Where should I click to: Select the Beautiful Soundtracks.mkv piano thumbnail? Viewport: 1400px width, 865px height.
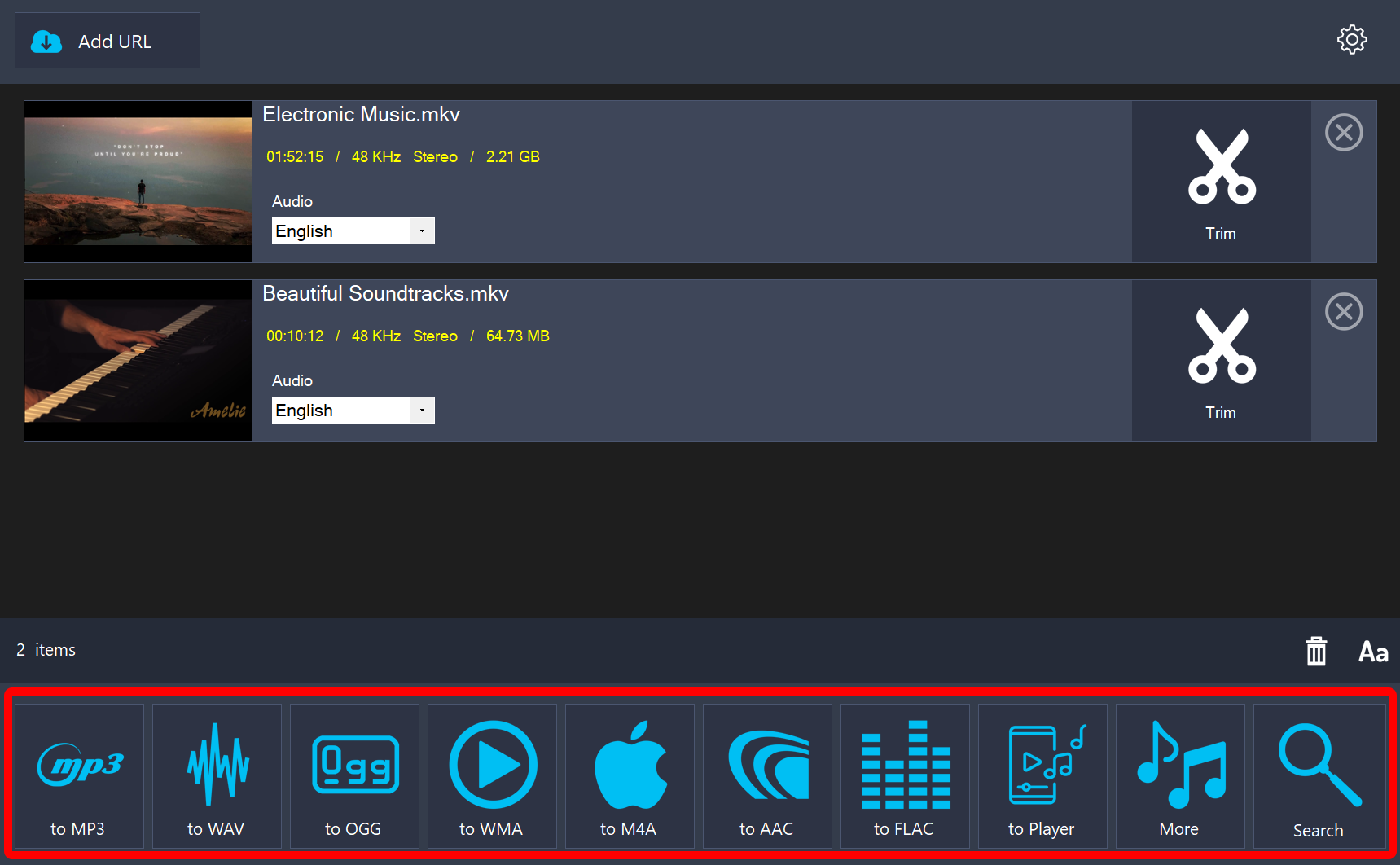[x=138, y=361]
